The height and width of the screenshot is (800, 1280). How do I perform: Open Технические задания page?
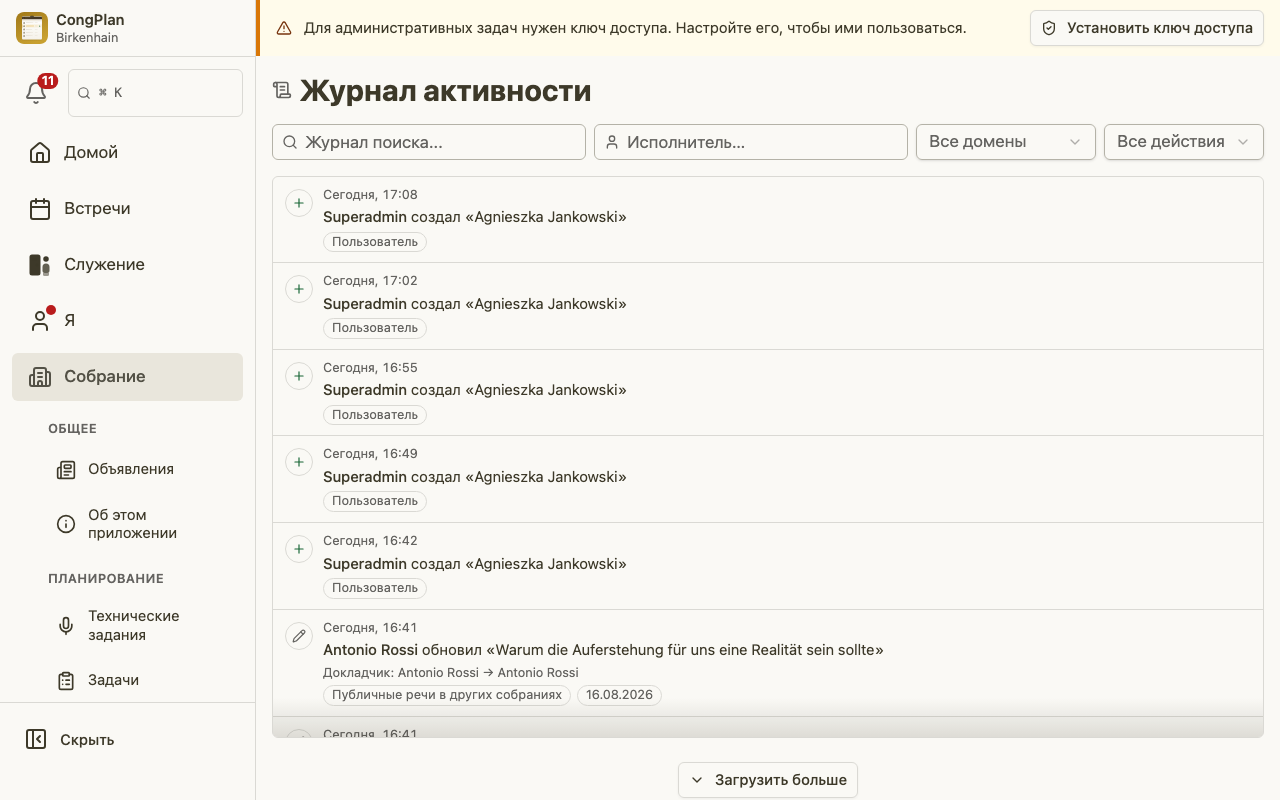(143, 625)
